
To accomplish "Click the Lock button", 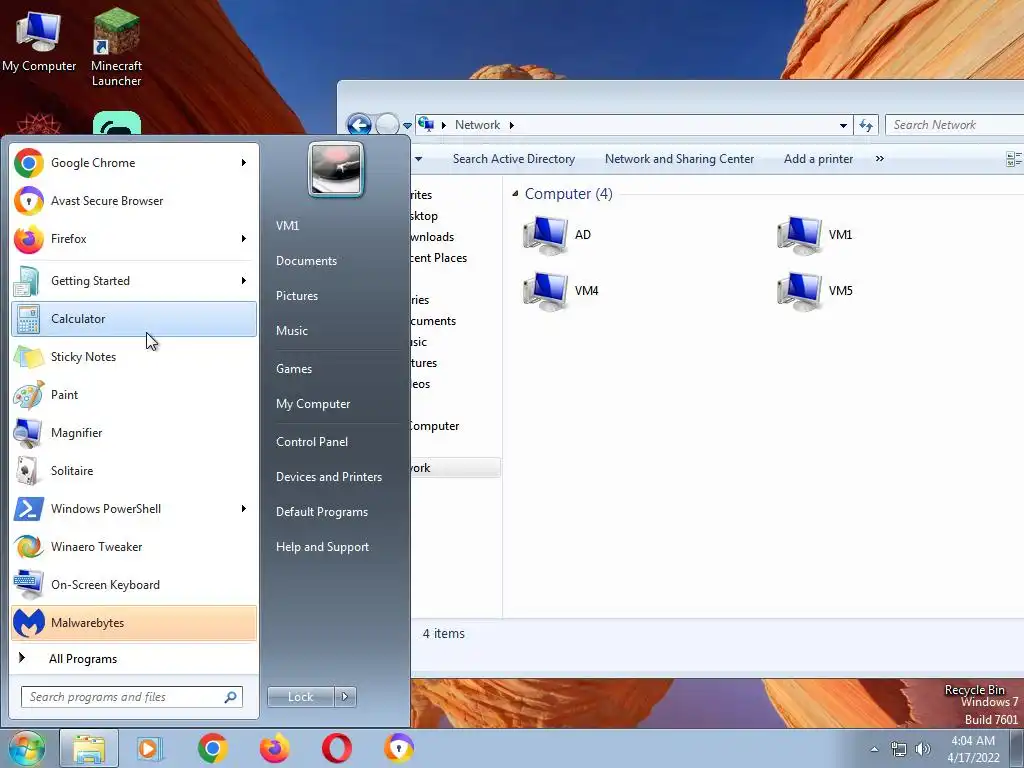I will (x=301, y=697).
